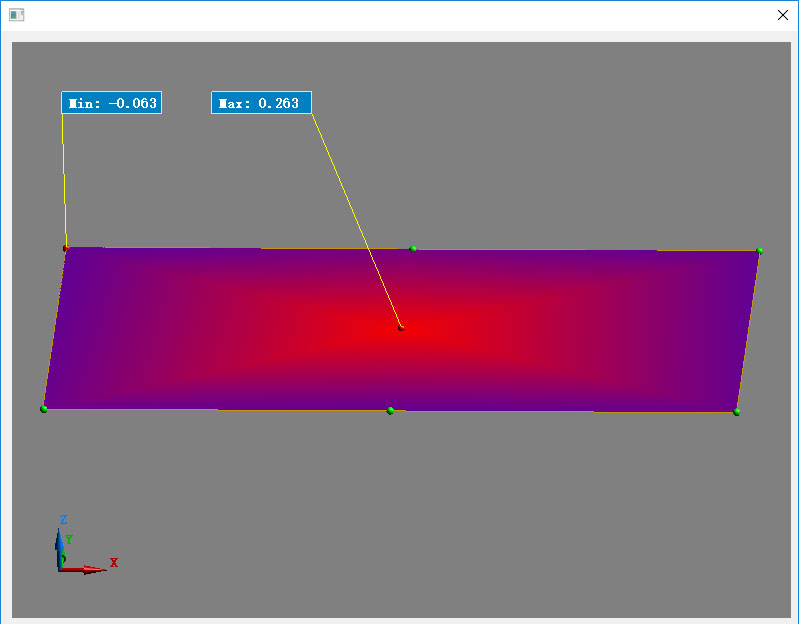Click the red minimum point marker
Screen dimensions: 799x624
(66, 248)
